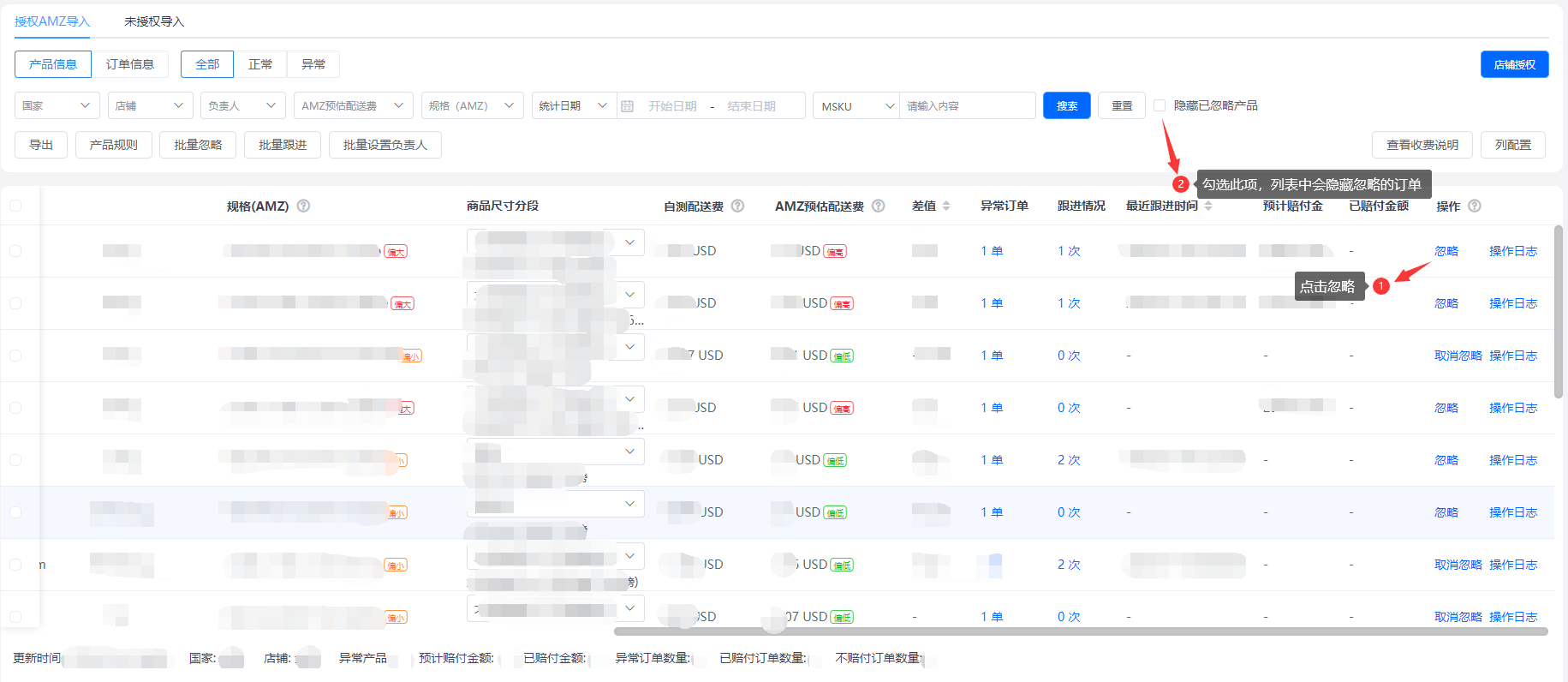
Task: Click help icon next to 操作 header
Action: 1474,206
